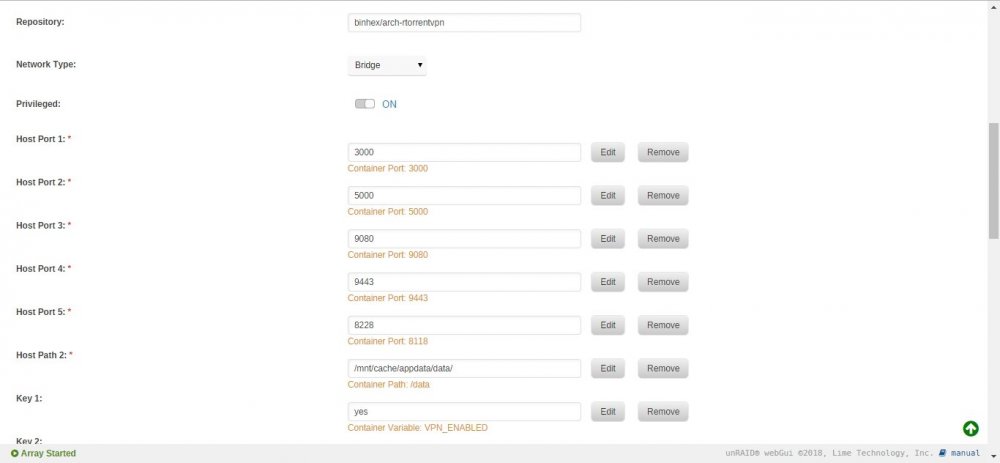Click the 'Host Path 2:' label

coord(41,355)
